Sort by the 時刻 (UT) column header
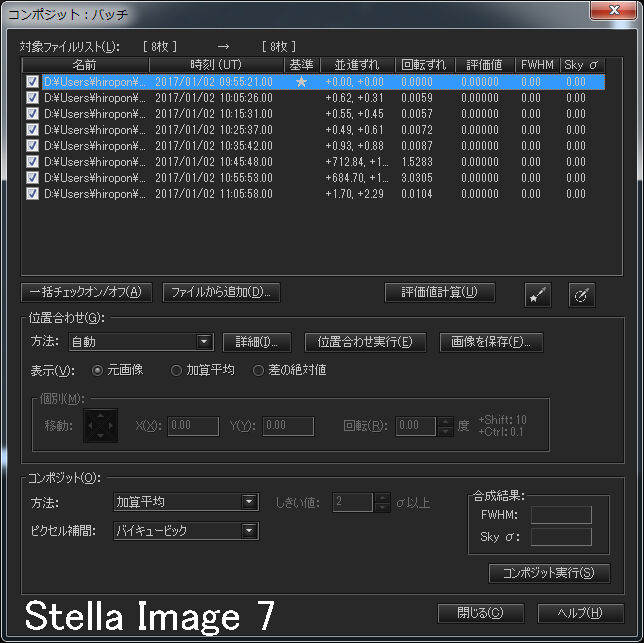The image size is (644, 643). (x=216, y=65)
